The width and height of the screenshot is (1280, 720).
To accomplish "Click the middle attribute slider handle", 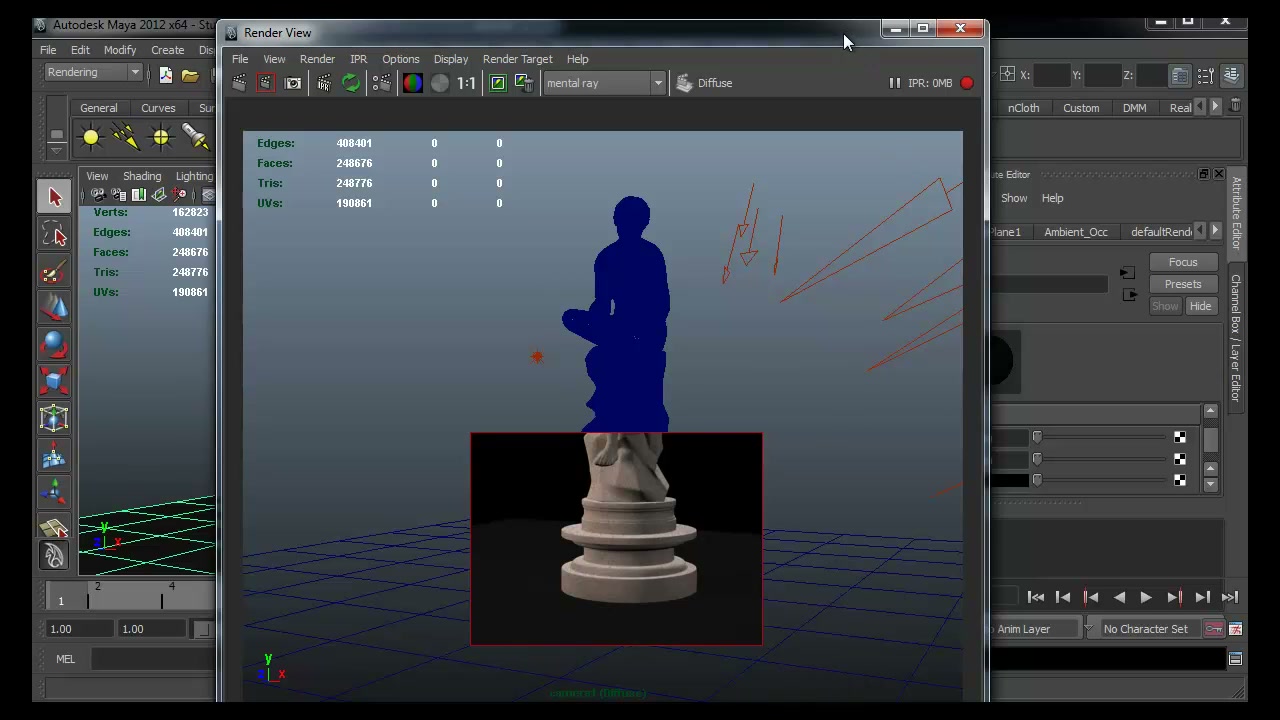I will pos(1037,459).
